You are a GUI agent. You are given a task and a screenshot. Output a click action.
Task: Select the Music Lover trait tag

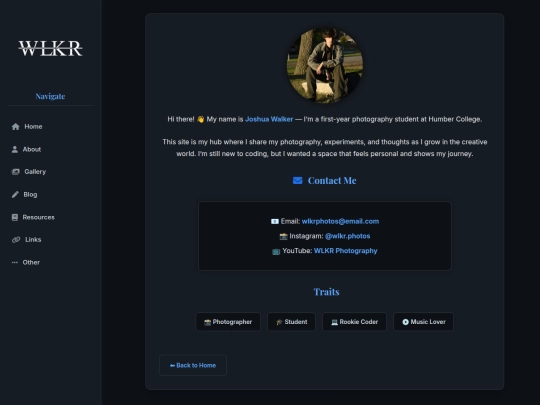point(424,322)
